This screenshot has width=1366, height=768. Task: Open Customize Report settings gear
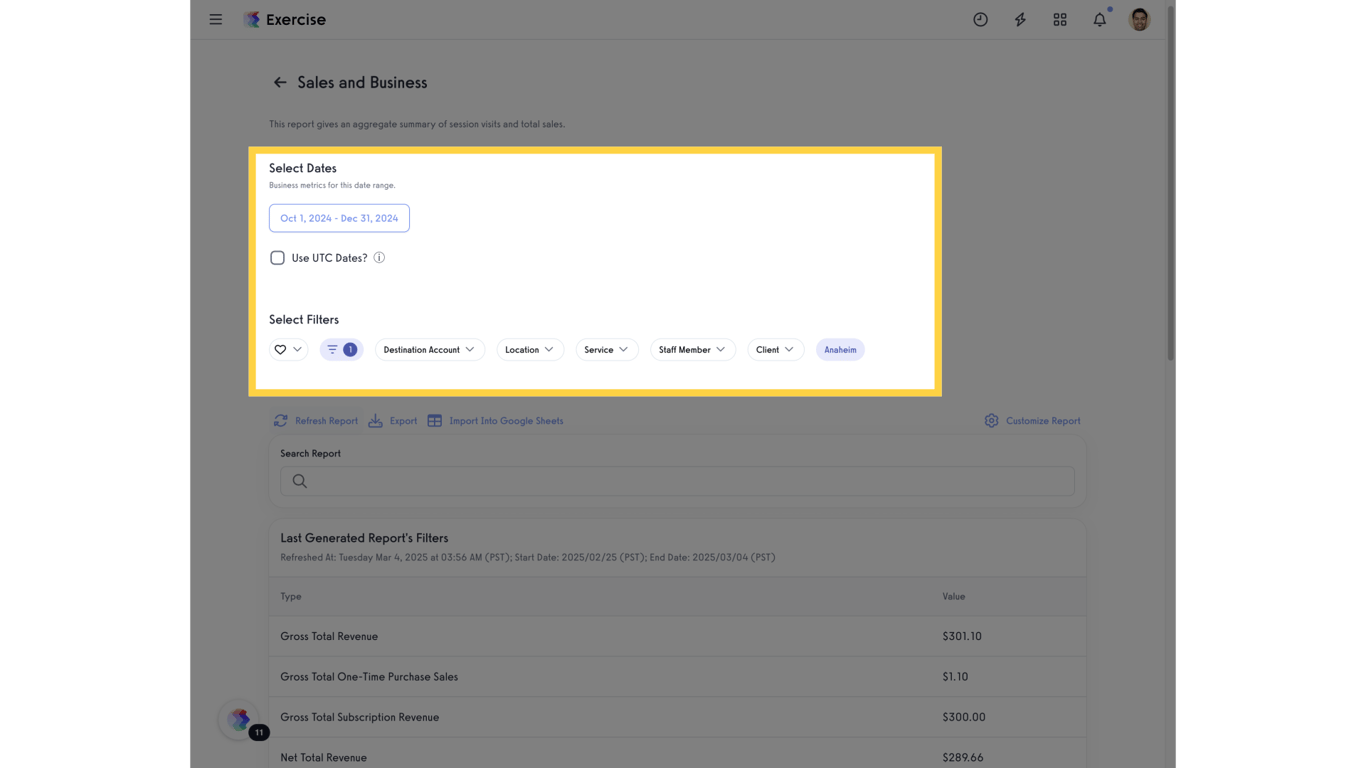coord(990,420)
